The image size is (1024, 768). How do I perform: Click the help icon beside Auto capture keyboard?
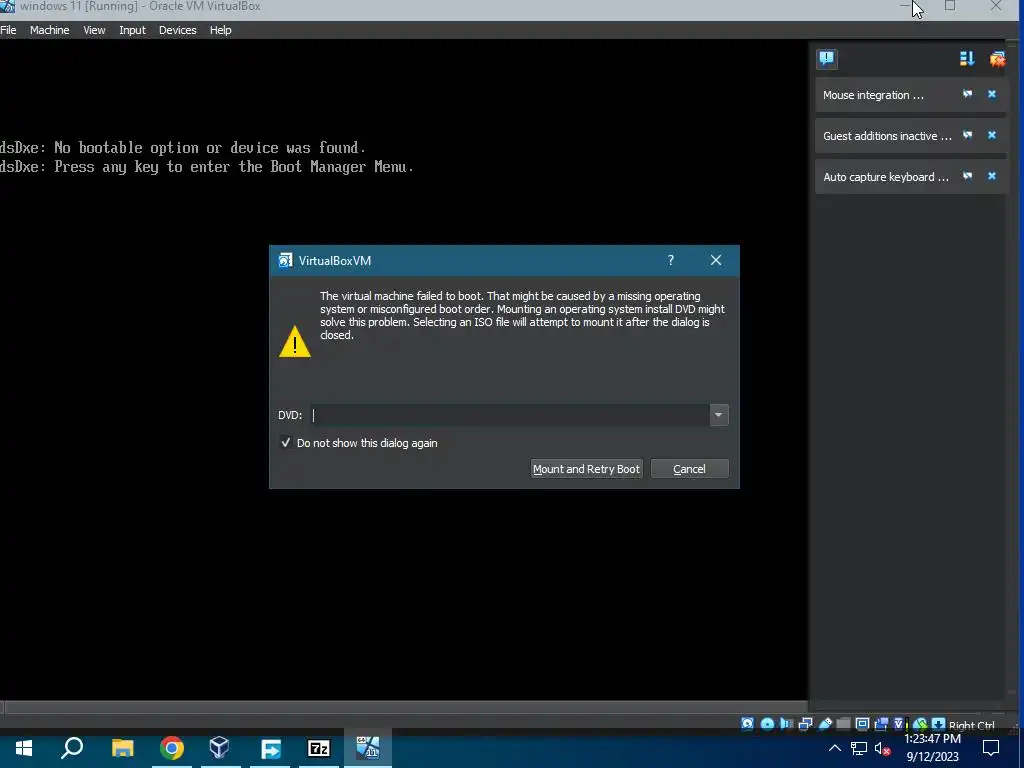967,176
